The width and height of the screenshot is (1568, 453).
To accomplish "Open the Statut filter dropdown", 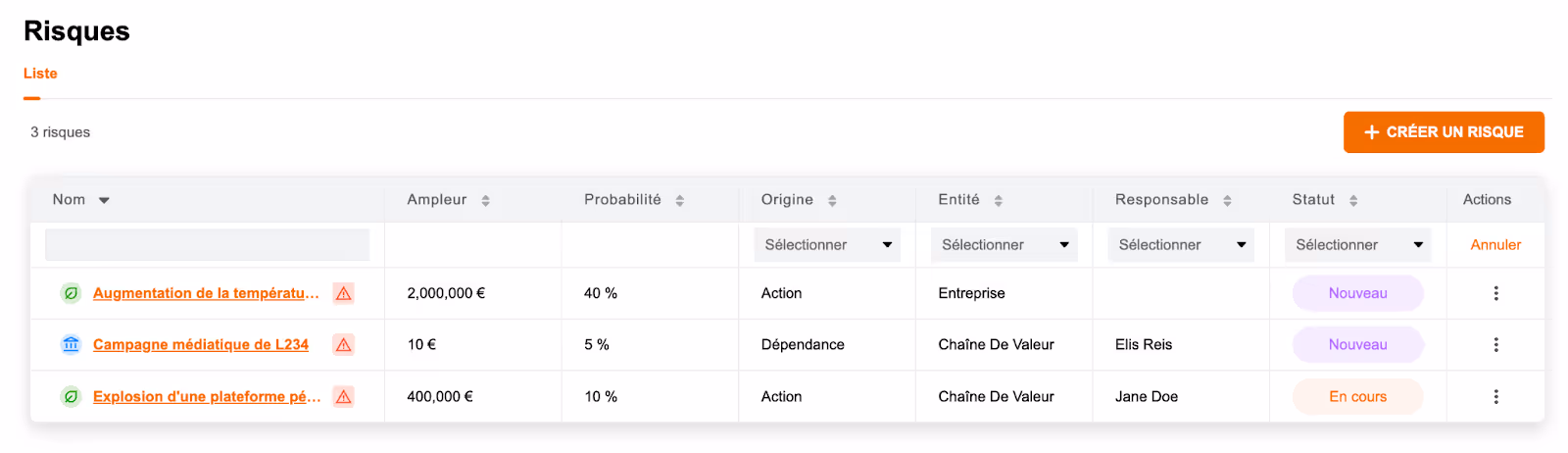I will tap(1358, 245).
